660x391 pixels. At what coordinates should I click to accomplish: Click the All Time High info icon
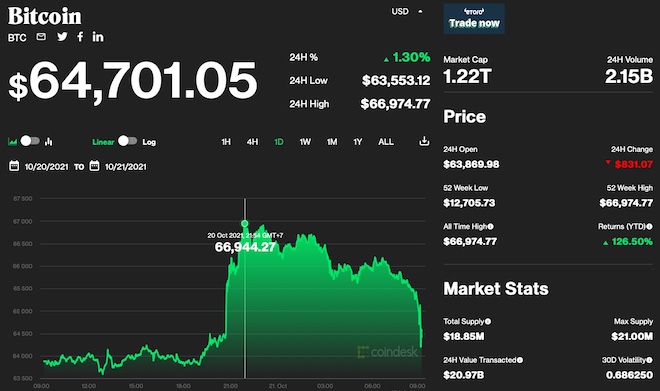[x=490, y=226]
